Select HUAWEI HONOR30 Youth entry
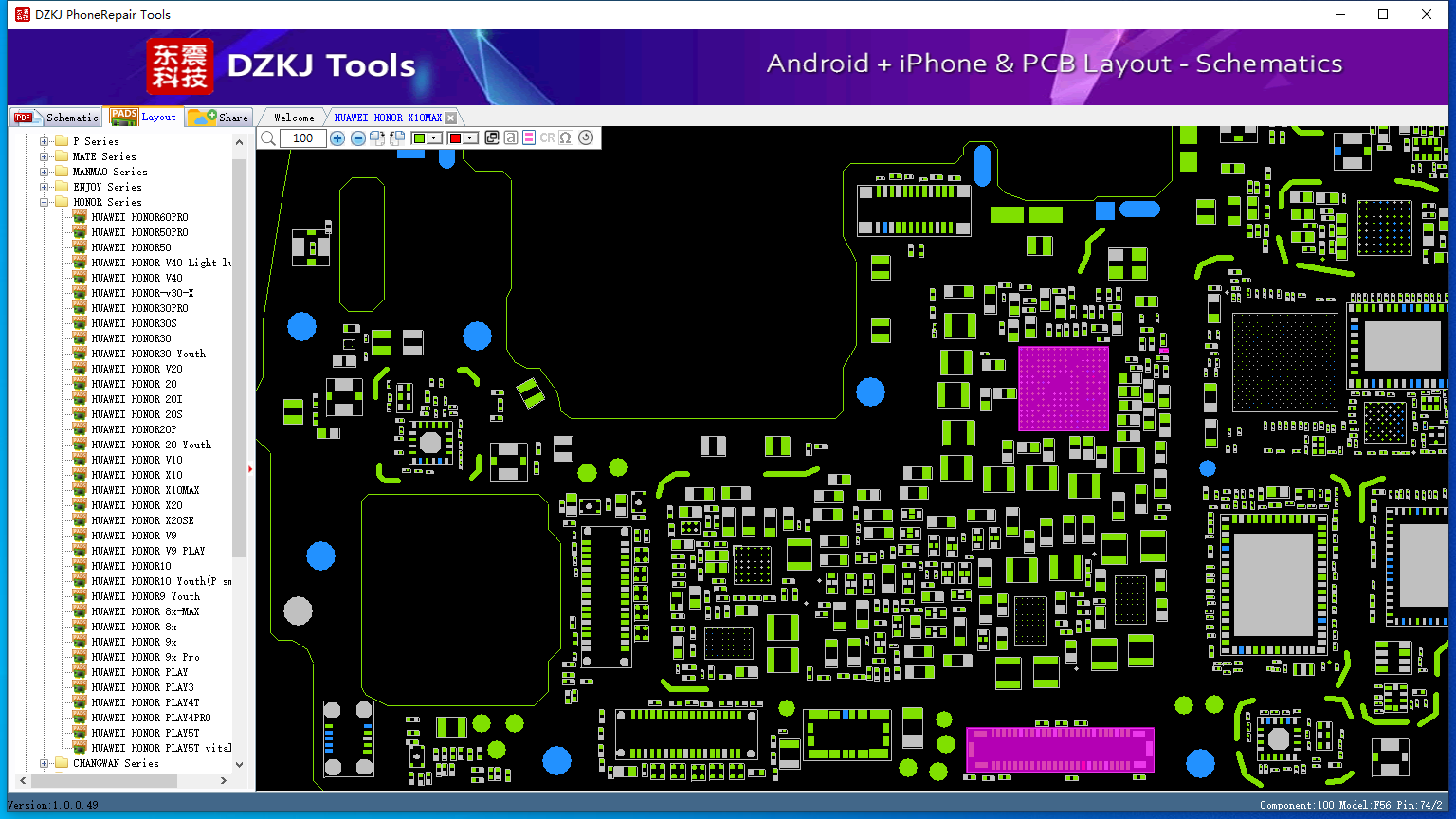Screen dimensions: 1456x819 [148, 354]
